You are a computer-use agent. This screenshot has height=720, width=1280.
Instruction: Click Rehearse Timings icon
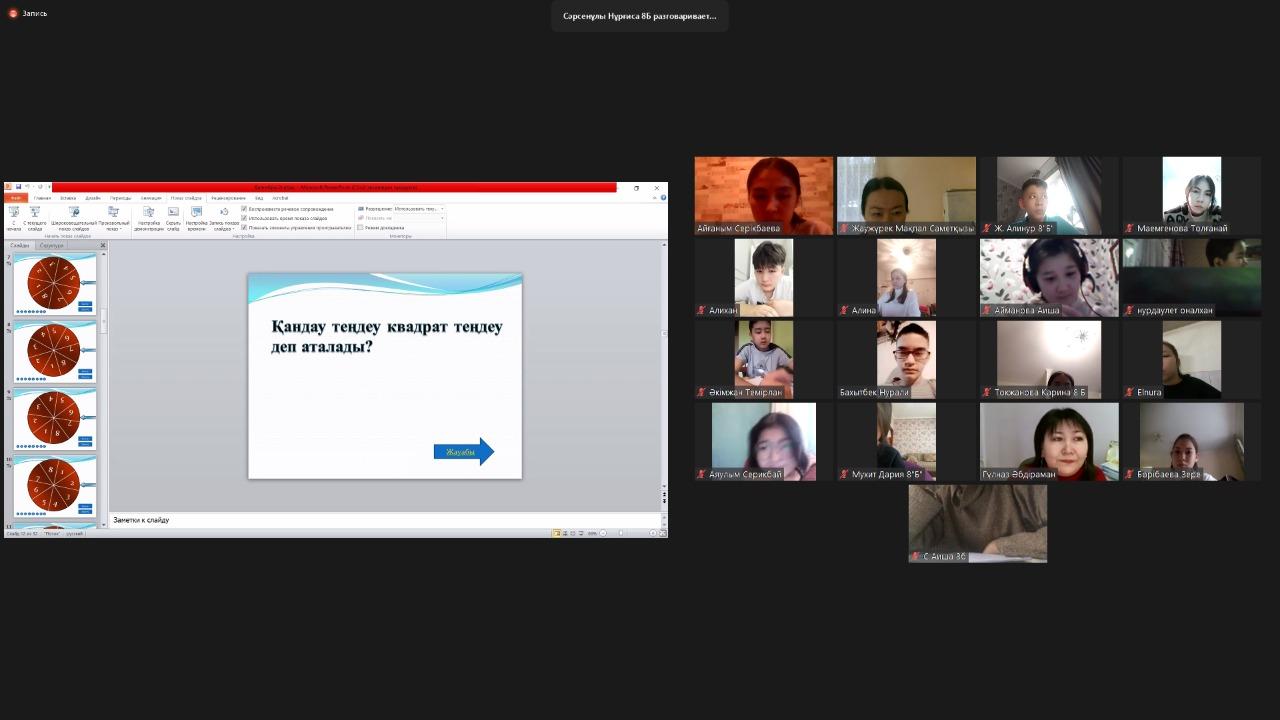tap(196, 213)
